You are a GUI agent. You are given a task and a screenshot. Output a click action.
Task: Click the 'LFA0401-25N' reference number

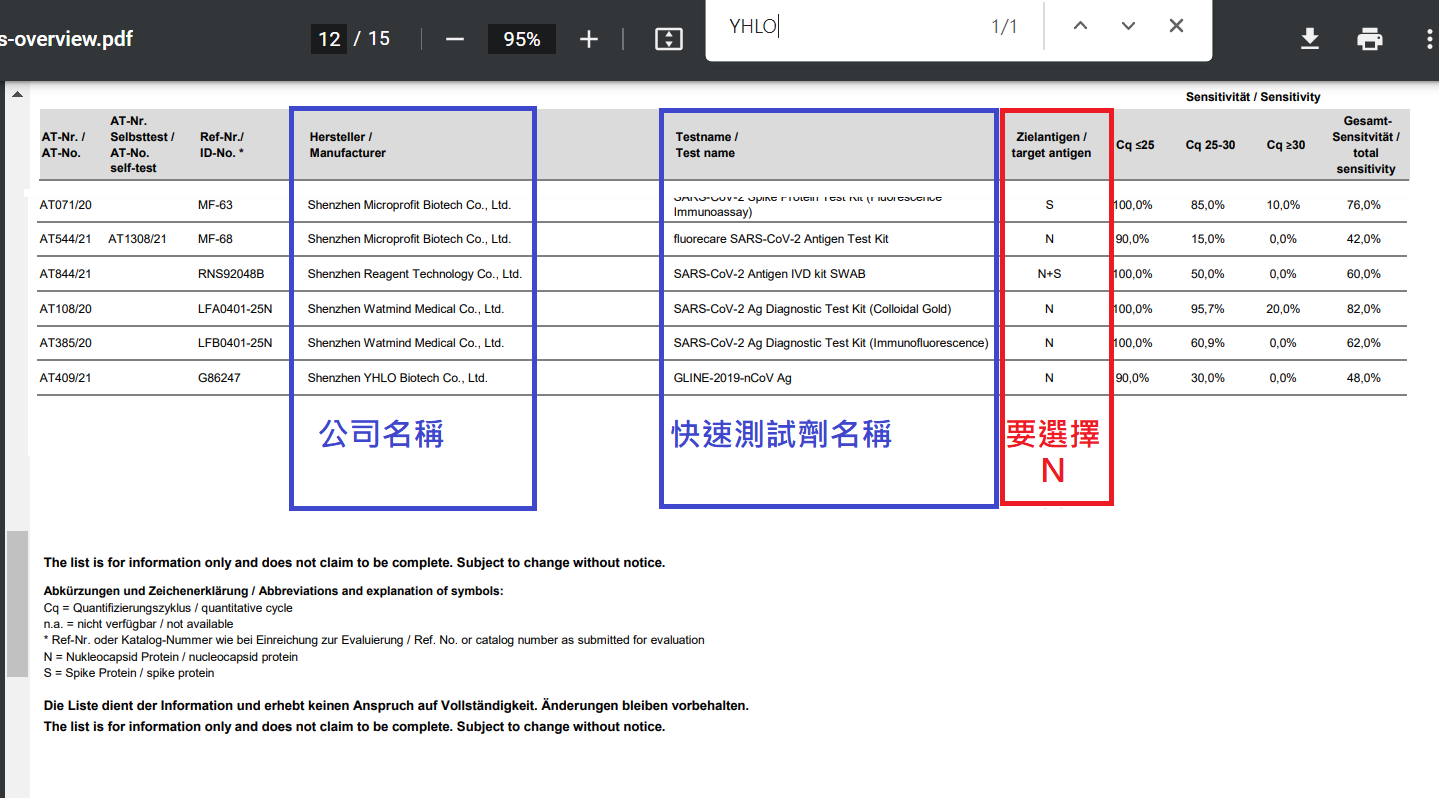point(235,309)
